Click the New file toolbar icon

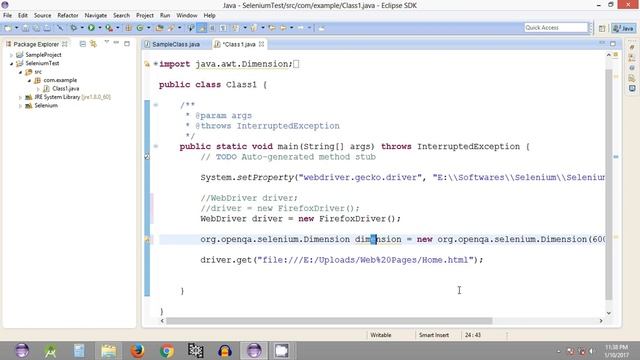[8, 28]
